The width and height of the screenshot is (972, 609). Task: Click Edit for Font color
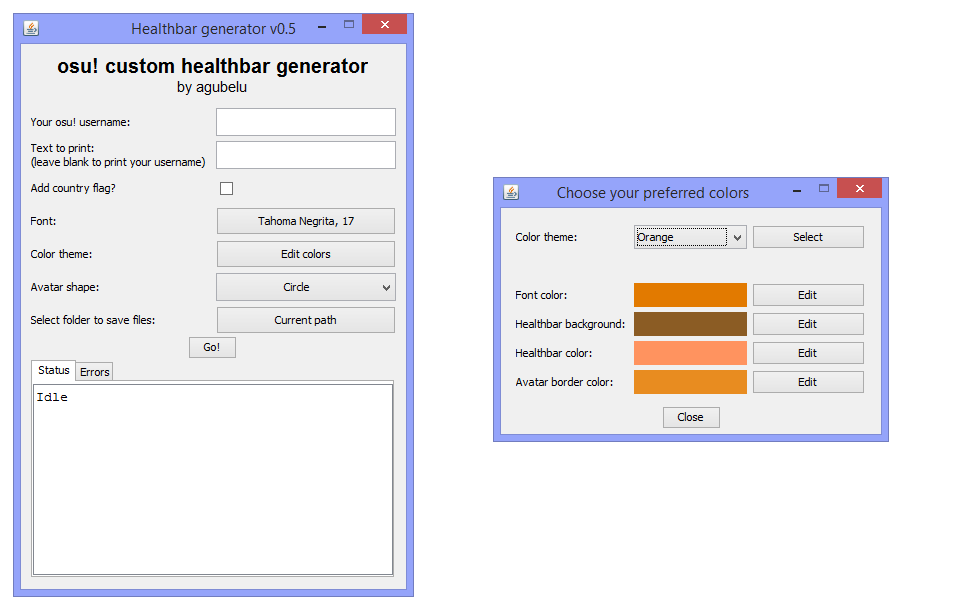point(808,295)
